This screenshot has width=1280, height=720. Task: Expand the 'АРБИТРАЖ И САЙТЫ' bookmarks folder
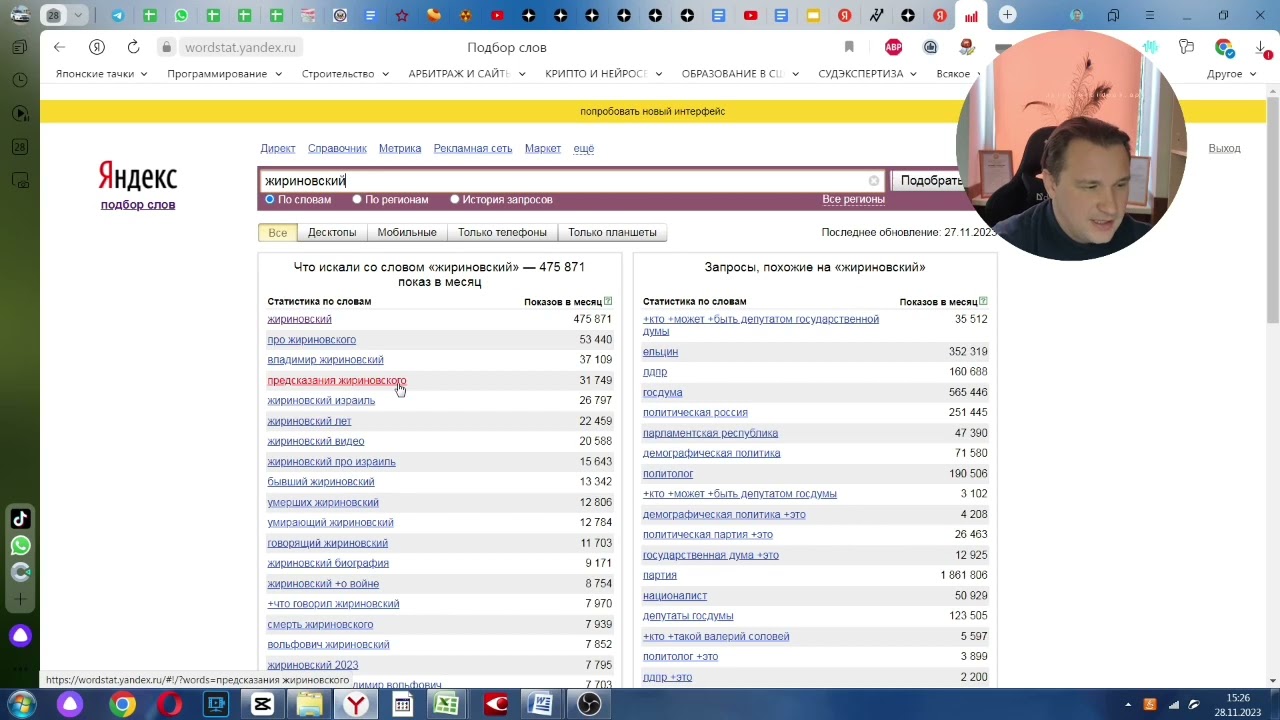pos(467,74)
